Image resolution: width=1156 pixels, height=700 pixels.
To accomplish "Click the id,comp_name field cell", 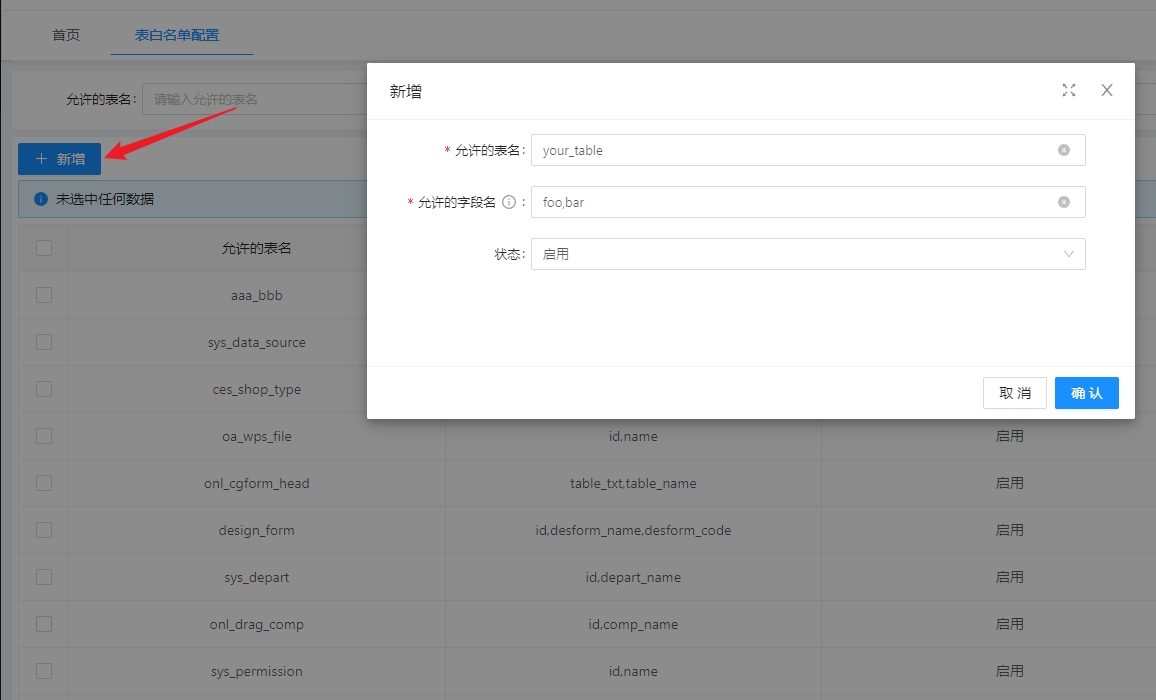I will (x=633, y=624).
